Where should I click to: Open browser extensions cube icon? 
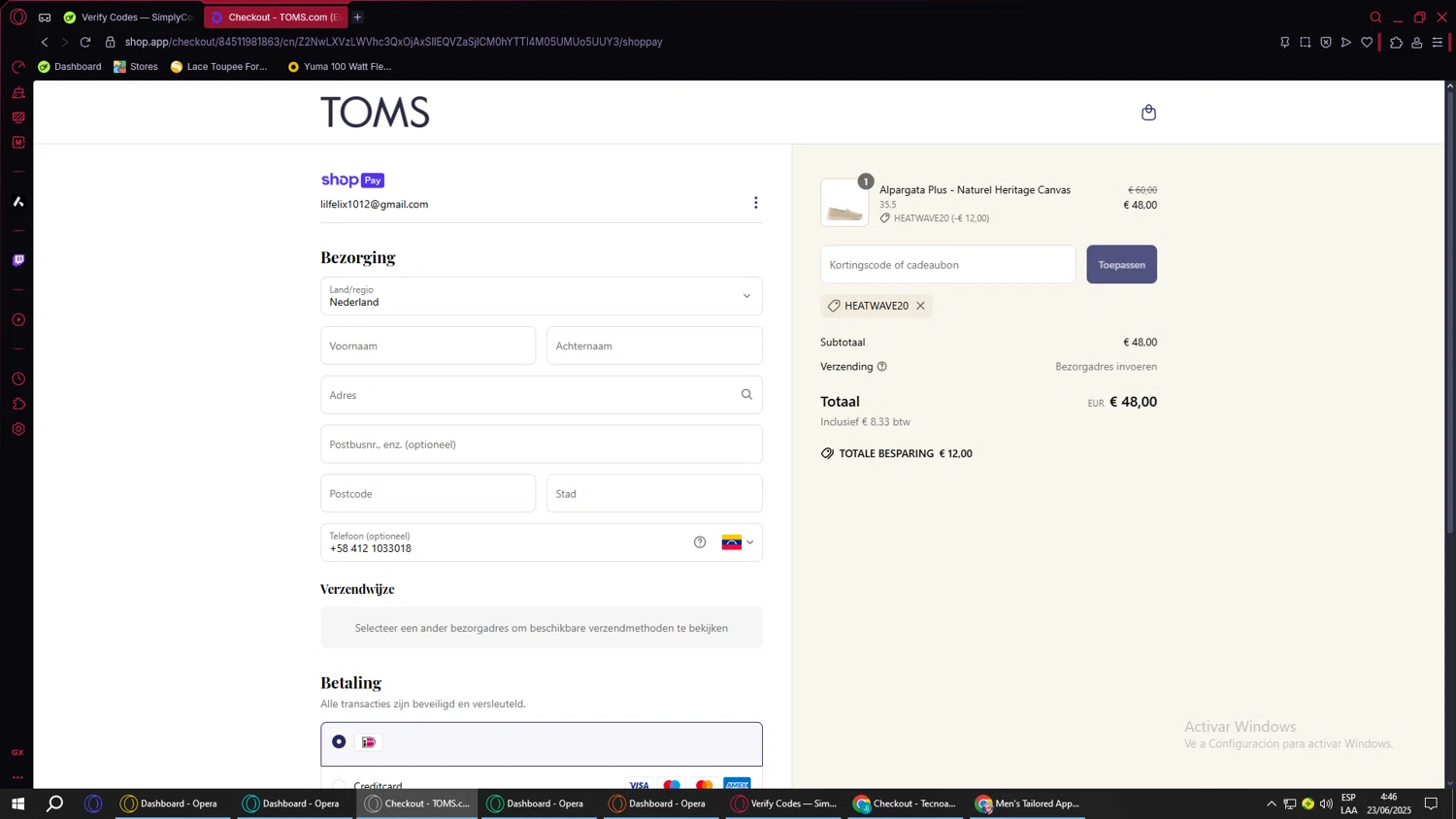[x=1396, y=42]
